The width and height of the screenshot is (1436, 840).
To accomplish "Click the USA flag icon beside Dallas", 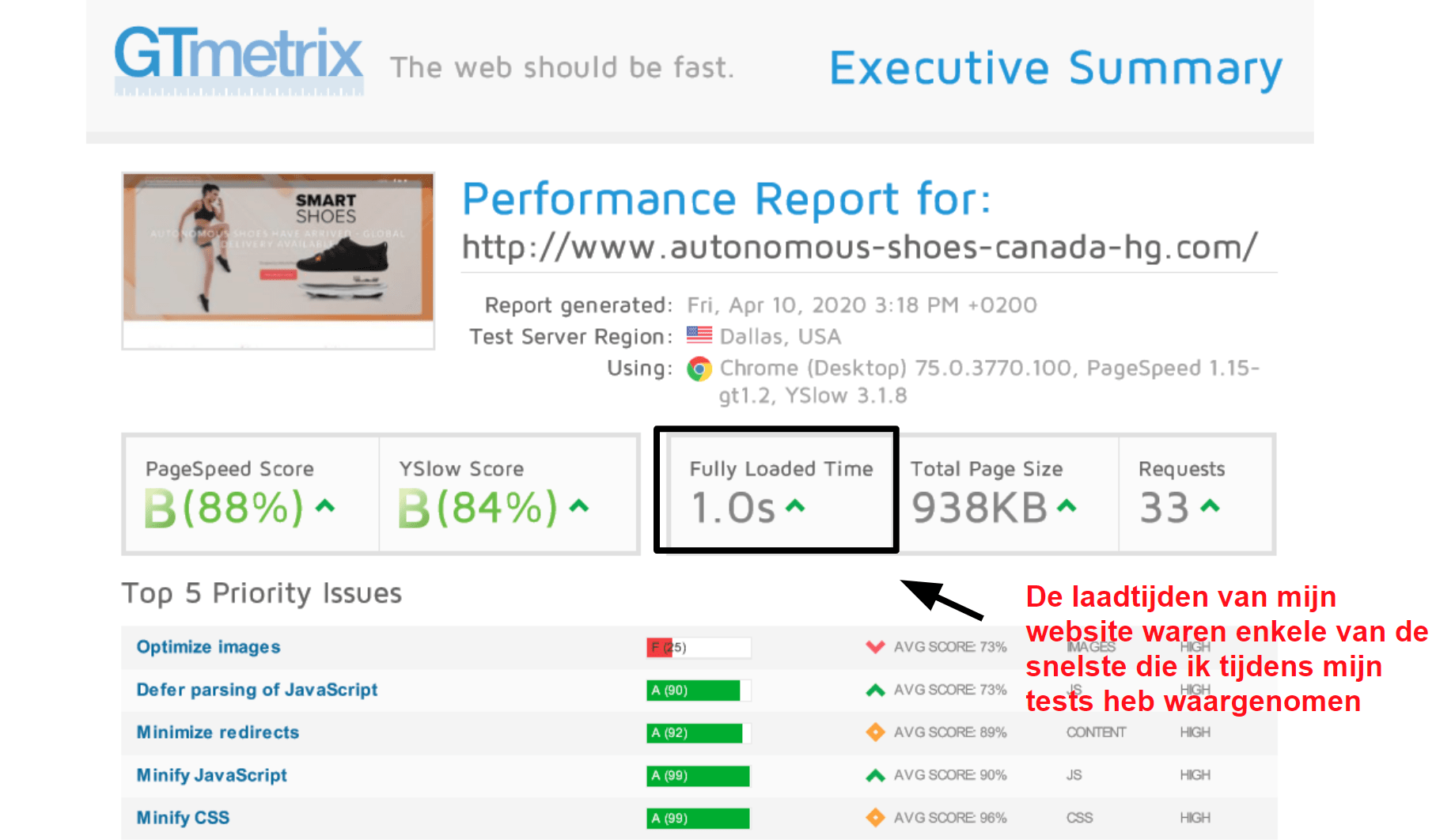I will 699,335.
